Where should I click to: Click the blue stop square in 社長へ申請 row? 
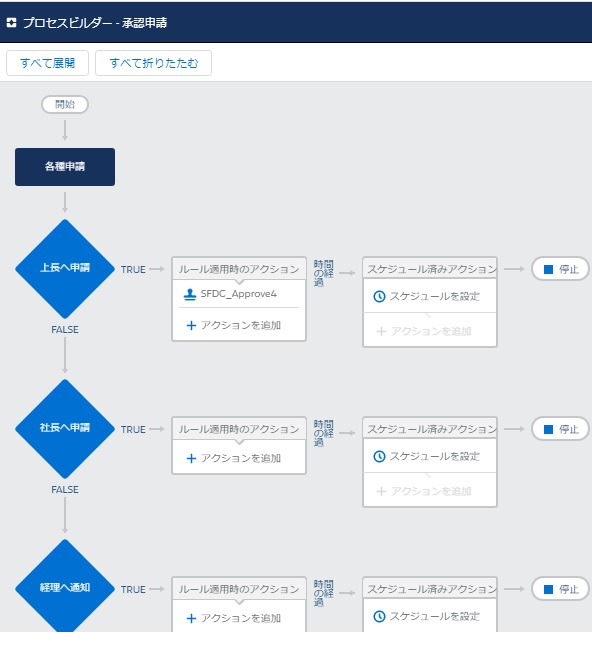click(x=548, y=429)
